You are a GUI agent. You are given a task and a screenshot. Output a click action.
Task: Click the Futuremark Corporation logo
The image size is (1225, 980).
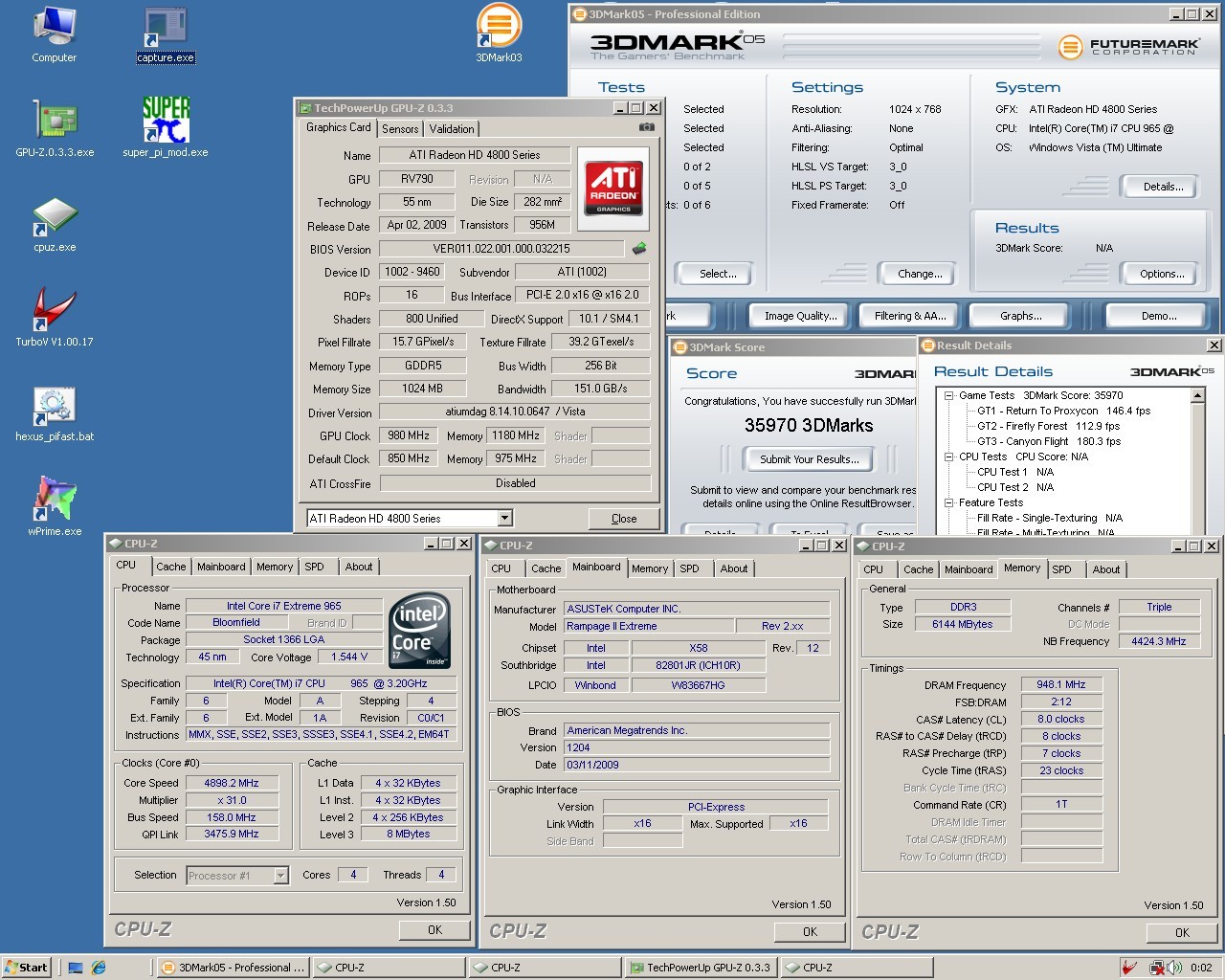coord(1129,46)
